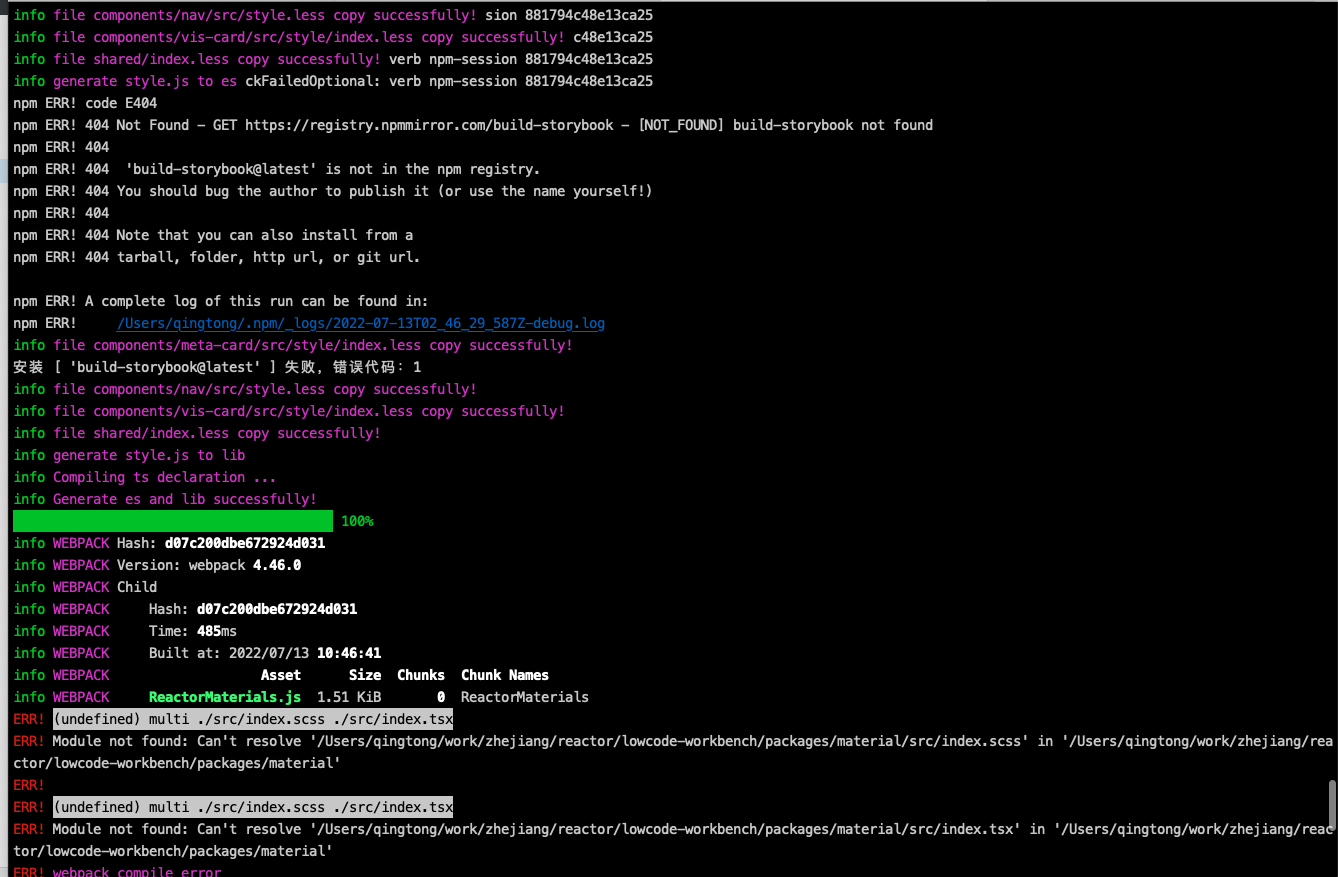Image resolution: width=1338 pixels, height=877 pixels.
Task: Click "is not in the npm registry" text
Action: [x=432, y=169]
